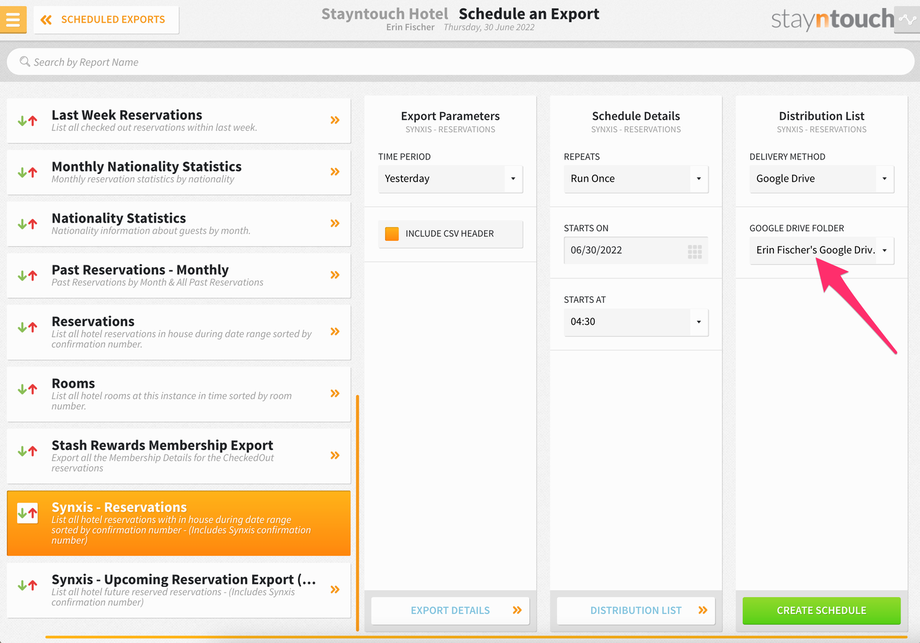Open chevron for Monthly Nationality Statistics
The image size is (920, 643).
pyautogui.click(x=335, y=172)
